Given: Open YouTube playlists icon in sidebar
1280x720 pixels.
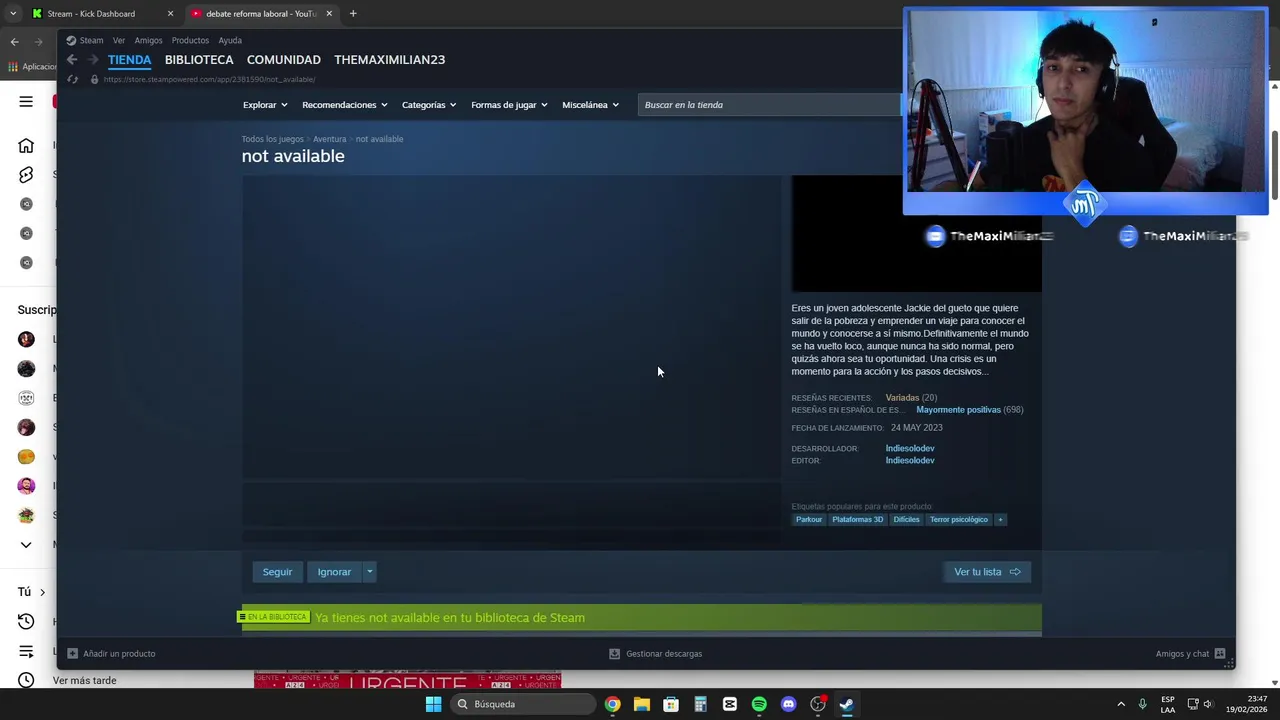Looking at the screenshot, I should point(26,651).
